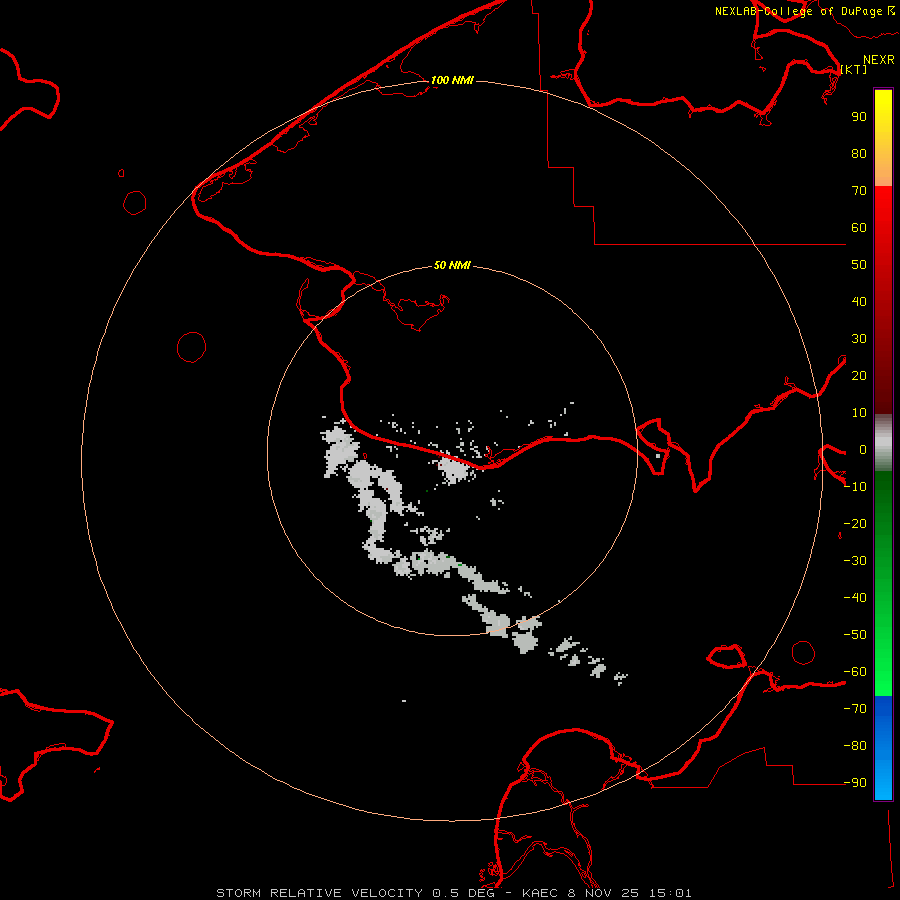Click the 30 value on velocity scale
The width and height of the screenshot is (900, 900).
(859, 339)
